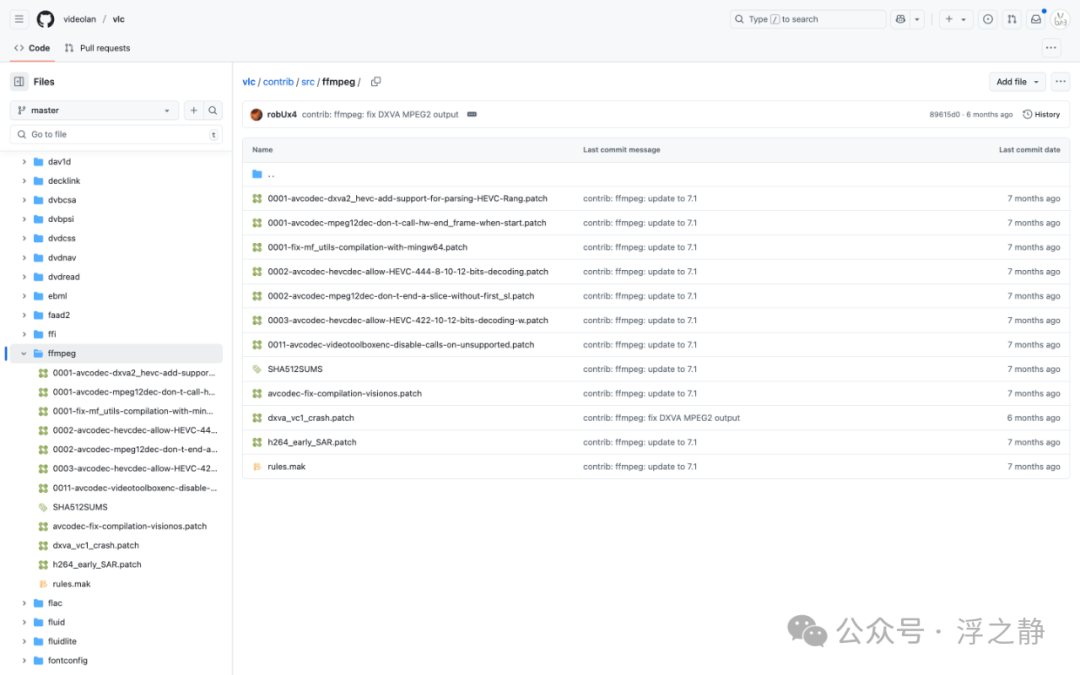Open the repository tabs overflow ellipsis
Viewport: 1080px width, 675px height.
1051,48
